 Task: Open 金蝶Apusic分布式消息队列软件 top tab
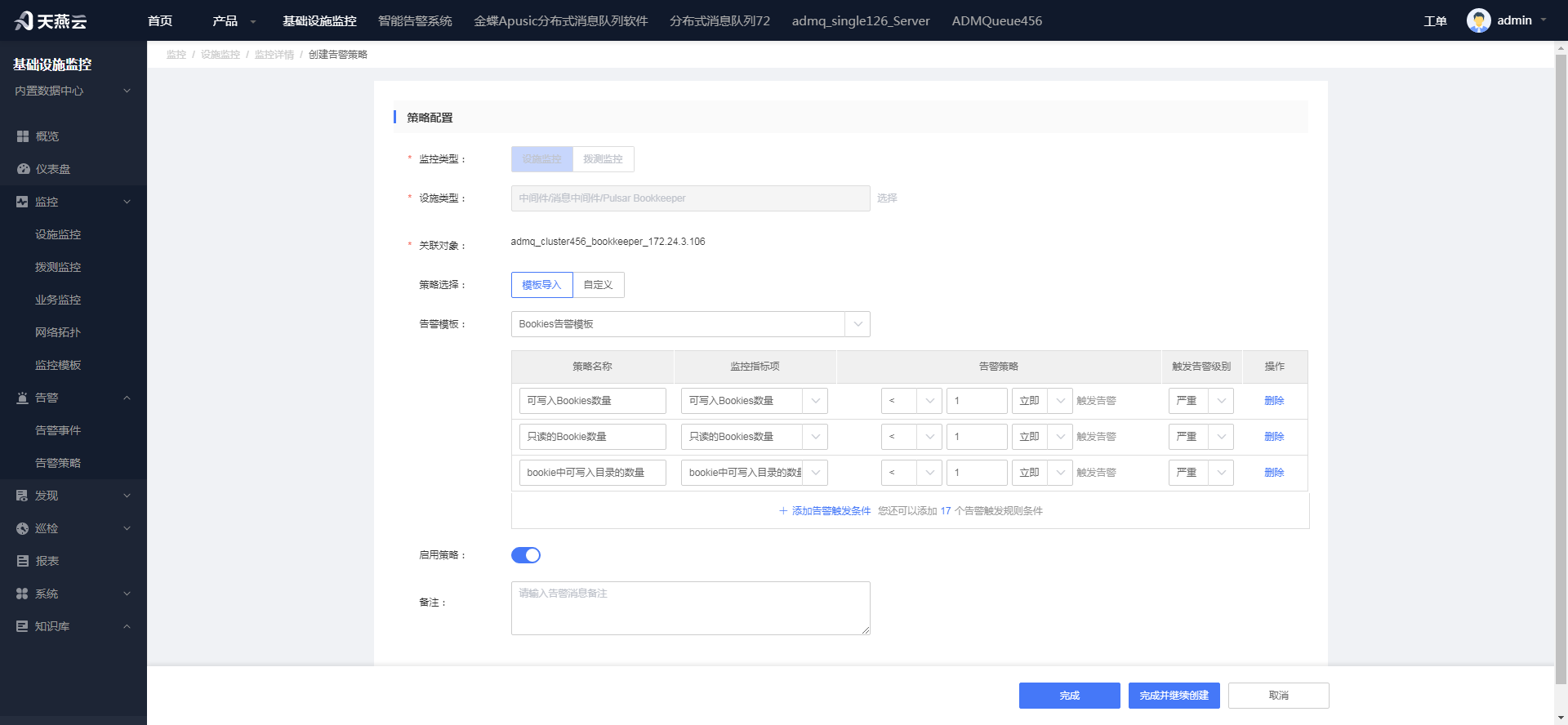561,20
